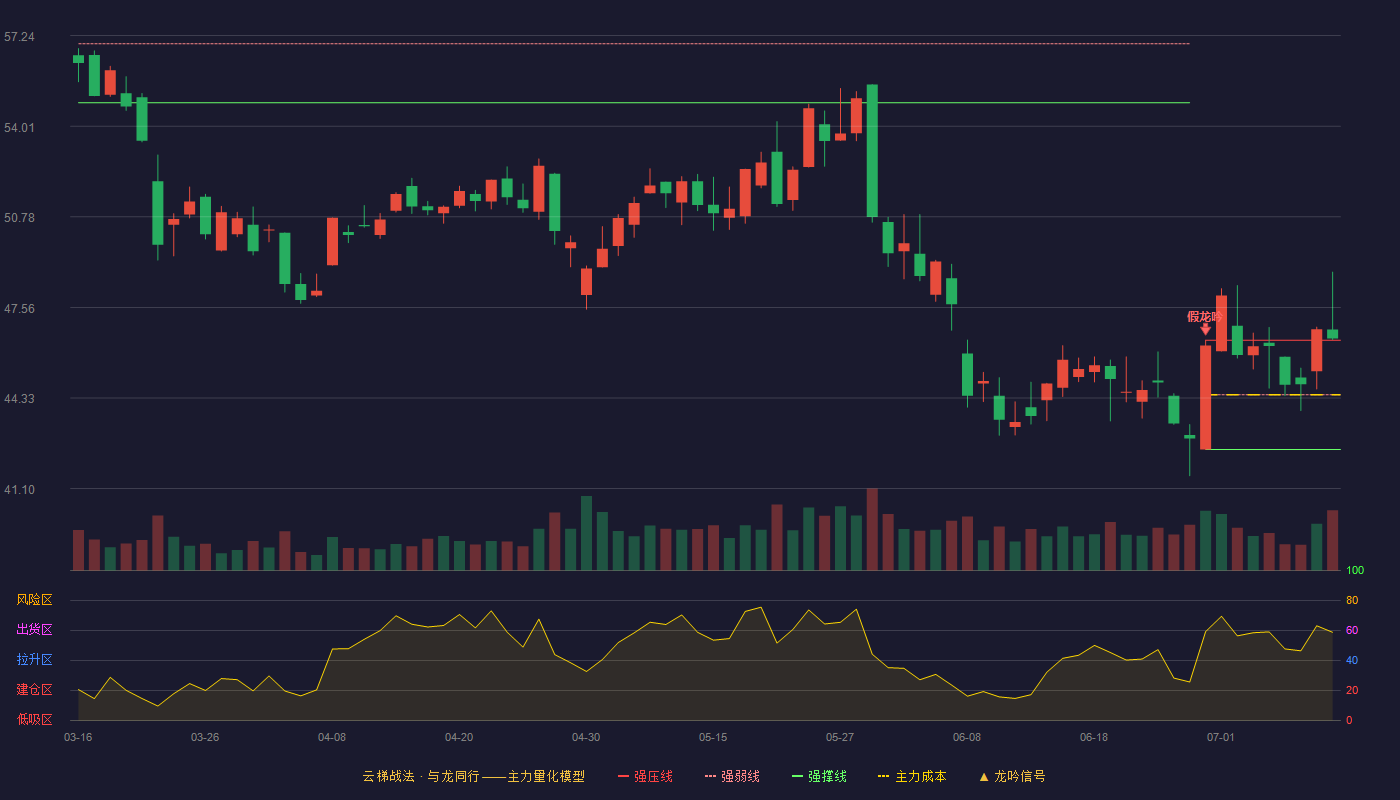This screenshot has width=1400, height=800.
Task: Click the 建仓区 zone label
Action: [x=34, y=690]
